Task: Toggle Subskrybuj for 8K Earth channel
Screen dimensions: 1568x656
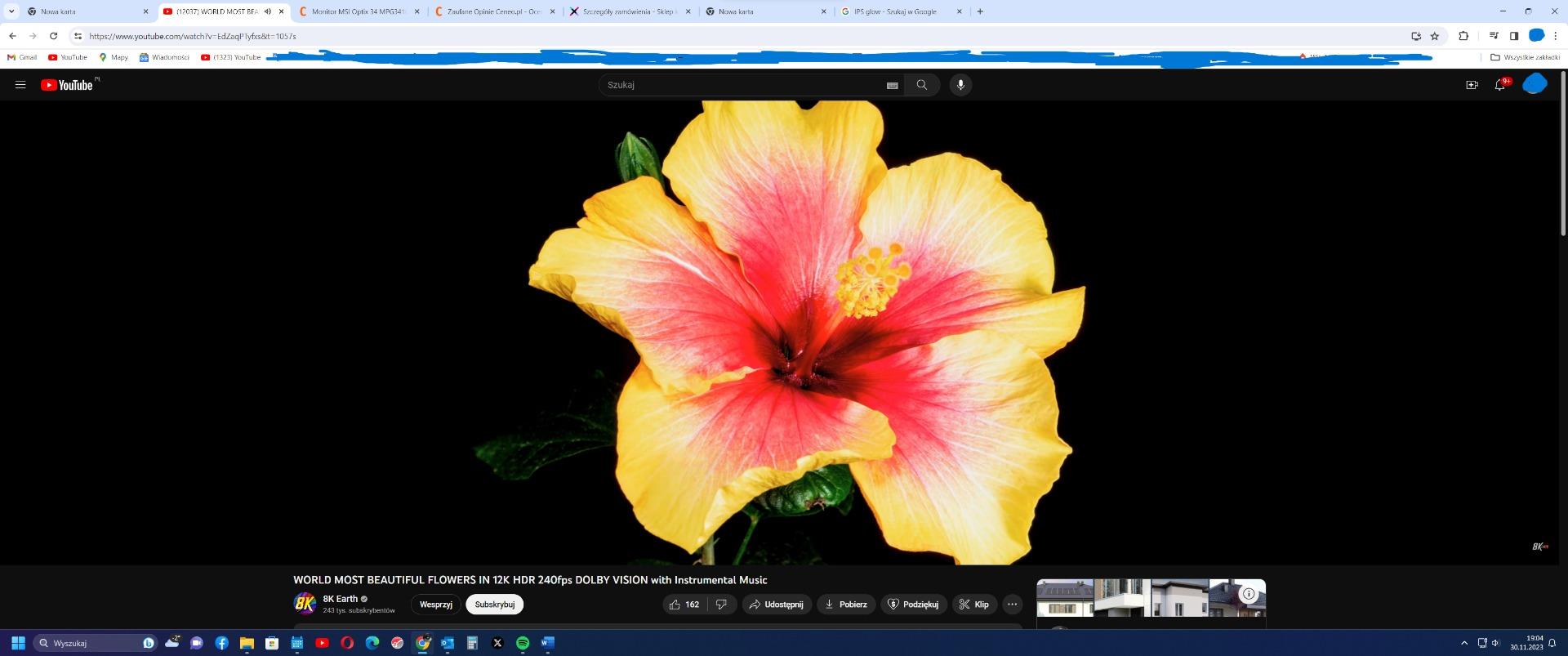Action: click(494, 605)
